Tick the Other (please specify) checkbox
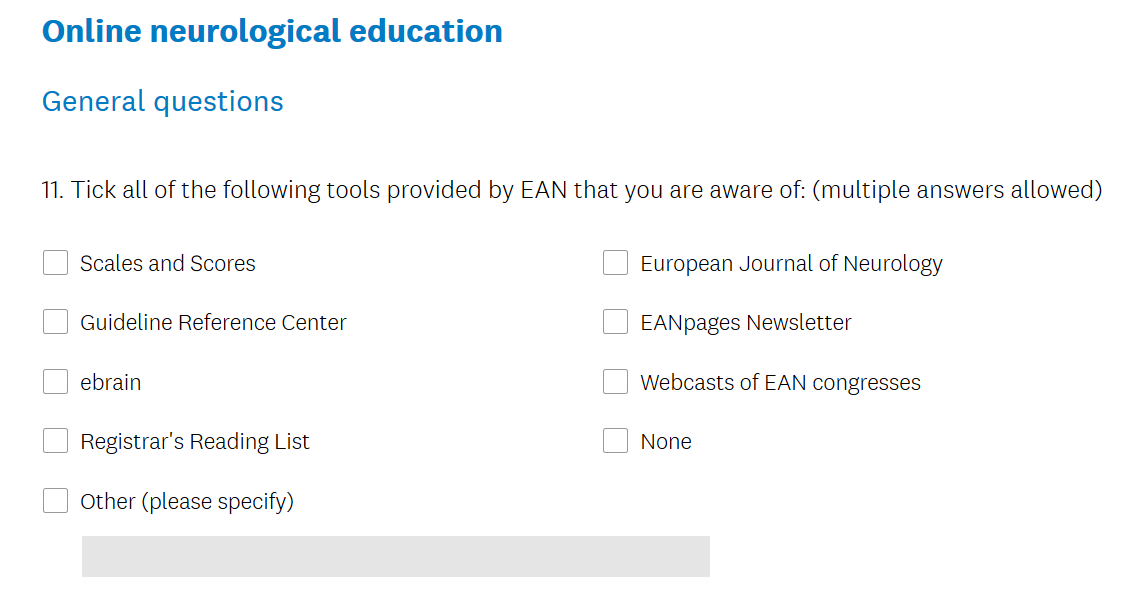Screen dimensions: 1135x611 55,501
